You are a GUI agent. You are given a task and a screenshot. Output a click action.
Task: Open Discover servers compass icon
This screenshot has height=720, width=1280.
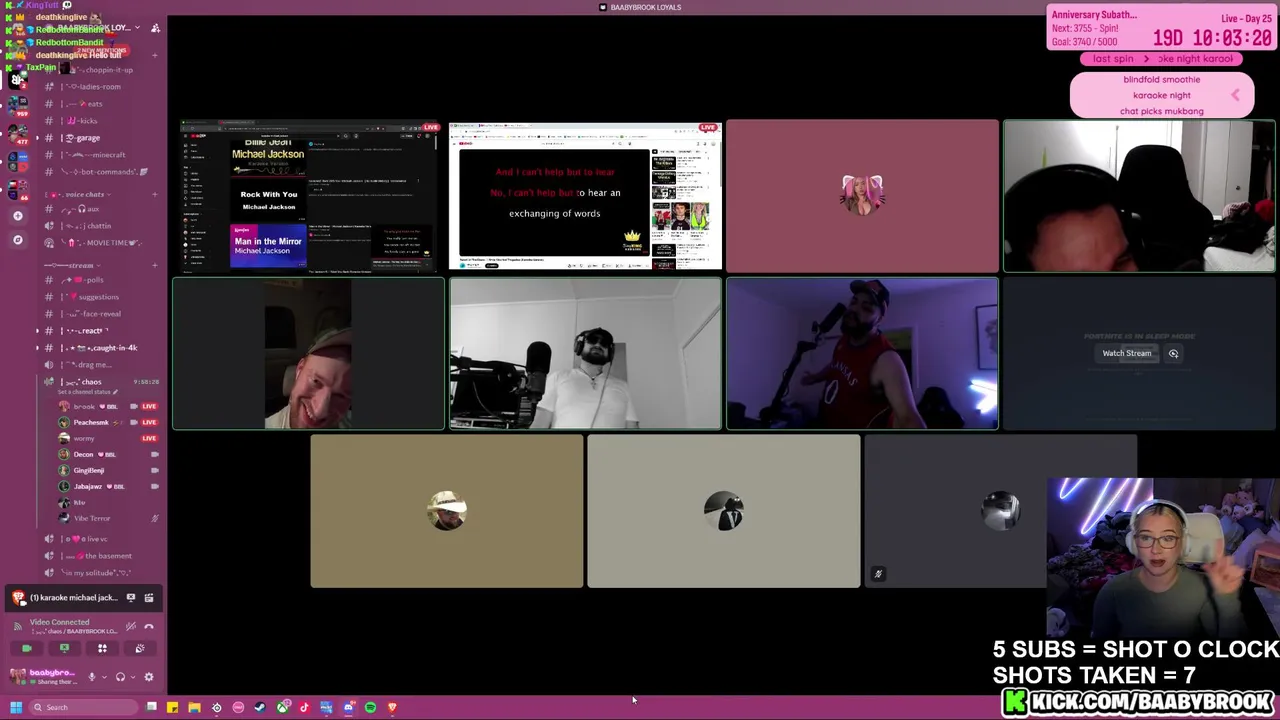click(x=17, y=240)
